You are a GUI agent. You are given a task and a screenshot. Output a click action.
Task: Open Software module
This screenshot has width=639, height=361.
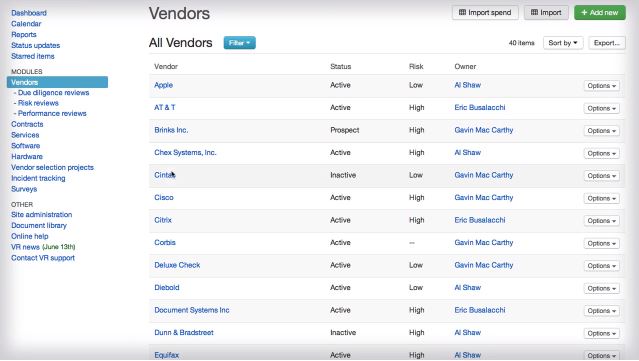(25, 146)
